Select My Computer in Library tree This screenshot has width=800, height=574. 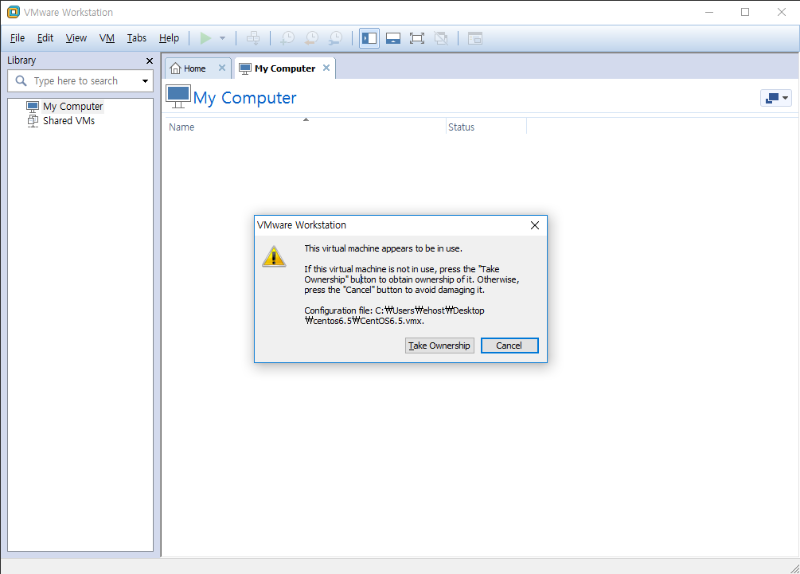tap(73, 107)
